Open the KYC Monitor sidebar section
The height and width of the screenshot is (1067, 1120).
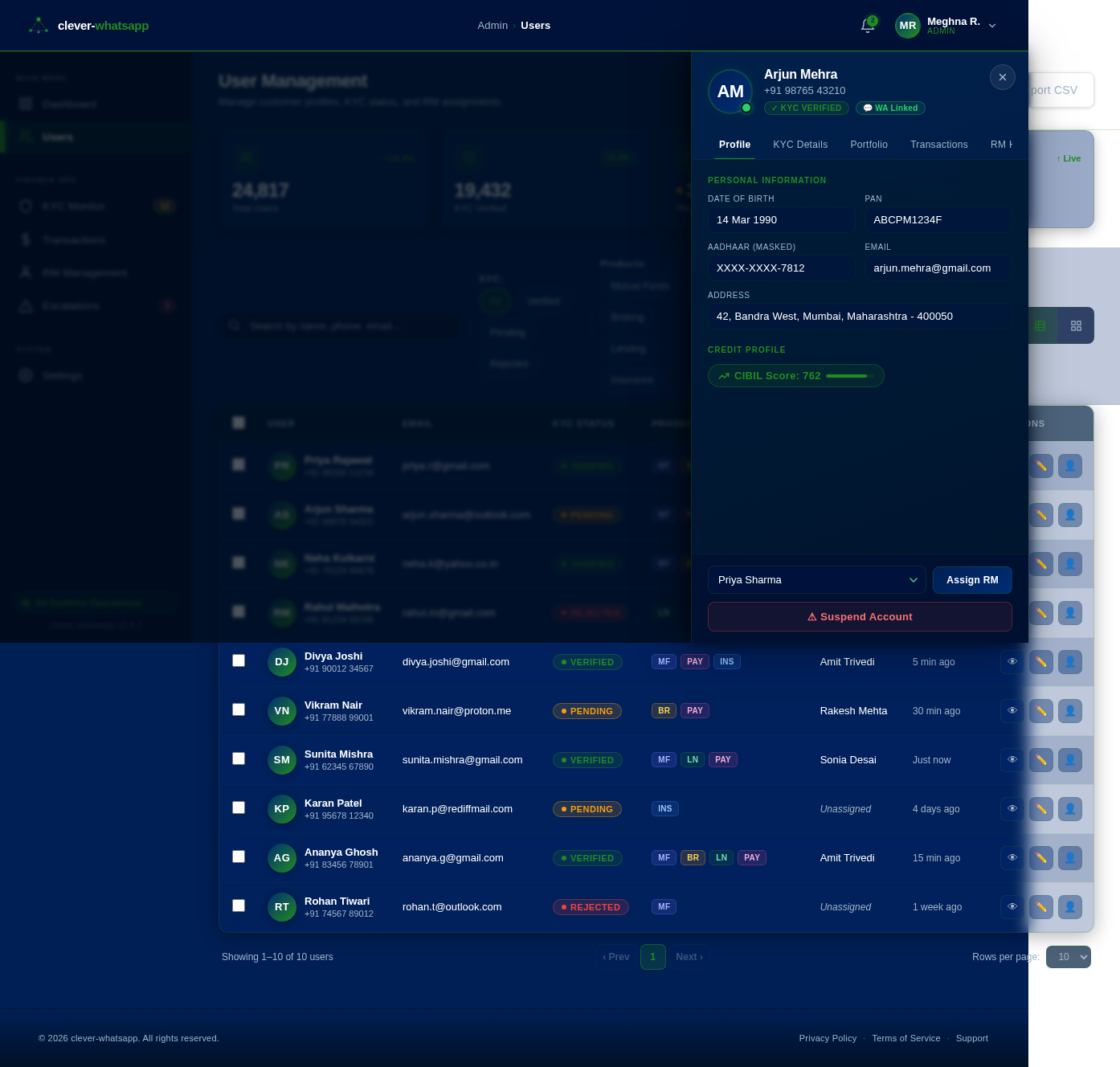(73, 206)
